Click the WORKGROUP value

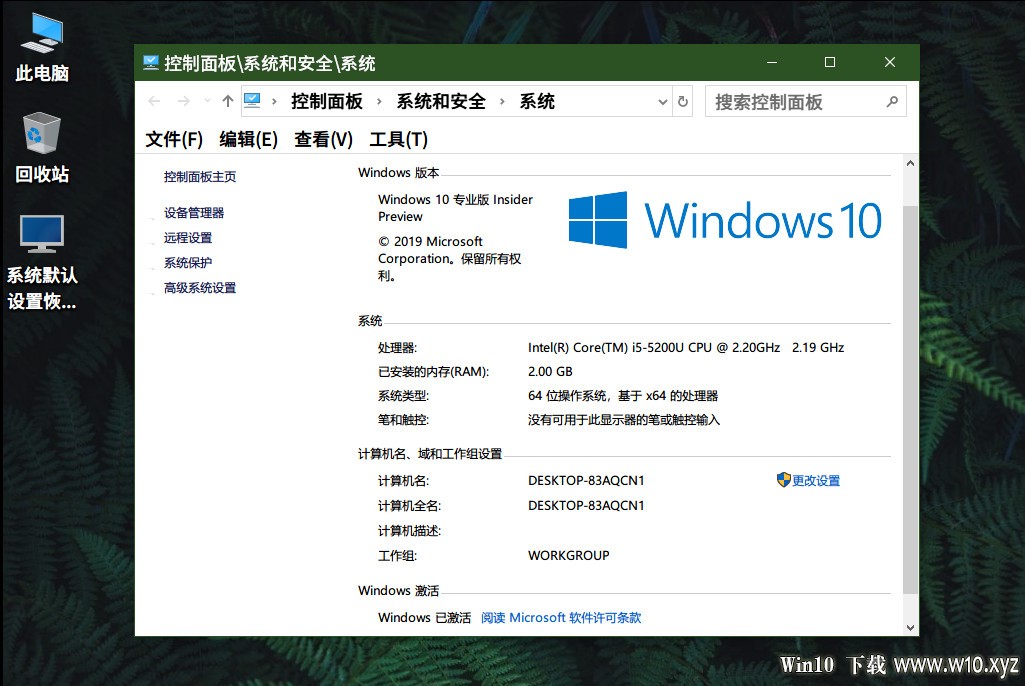[569, 555]
